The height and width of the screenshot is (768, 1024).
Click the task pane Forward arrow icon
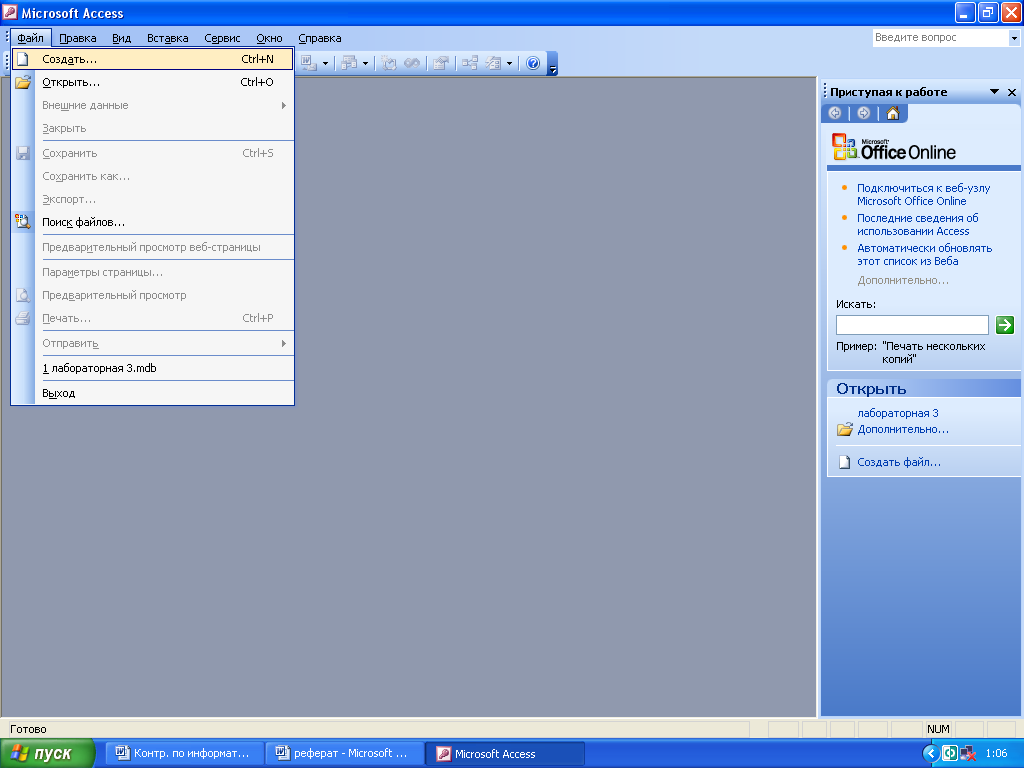pyautogui.click(x=863, y=113)
